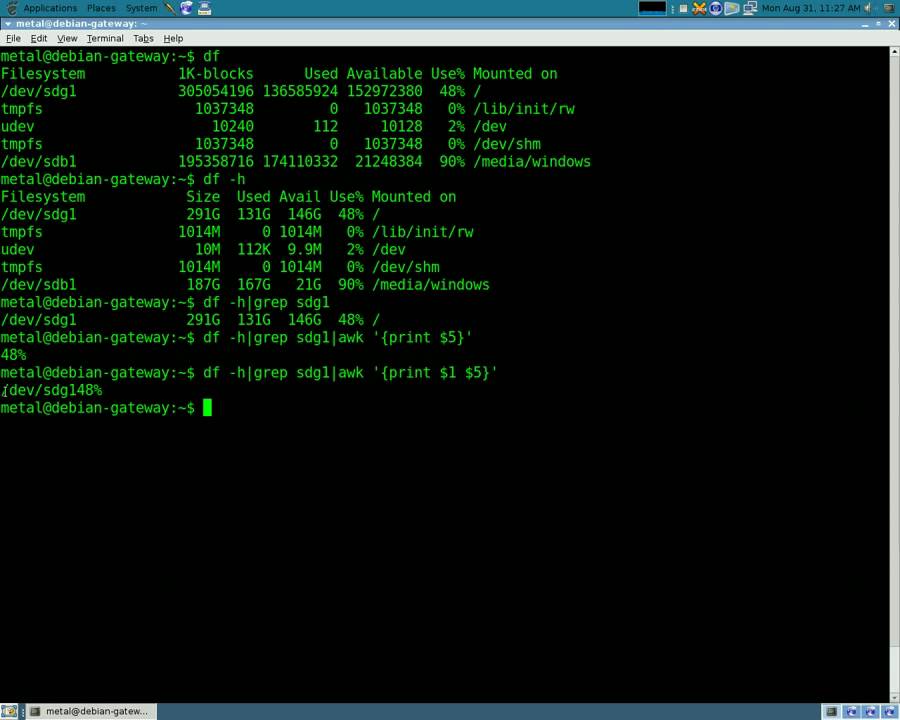The height and width of the screenshot is (720, 900).
Task: Click the '/media/windows' text in the first df output
Action: pyautogui.click(x=532, y=162)
